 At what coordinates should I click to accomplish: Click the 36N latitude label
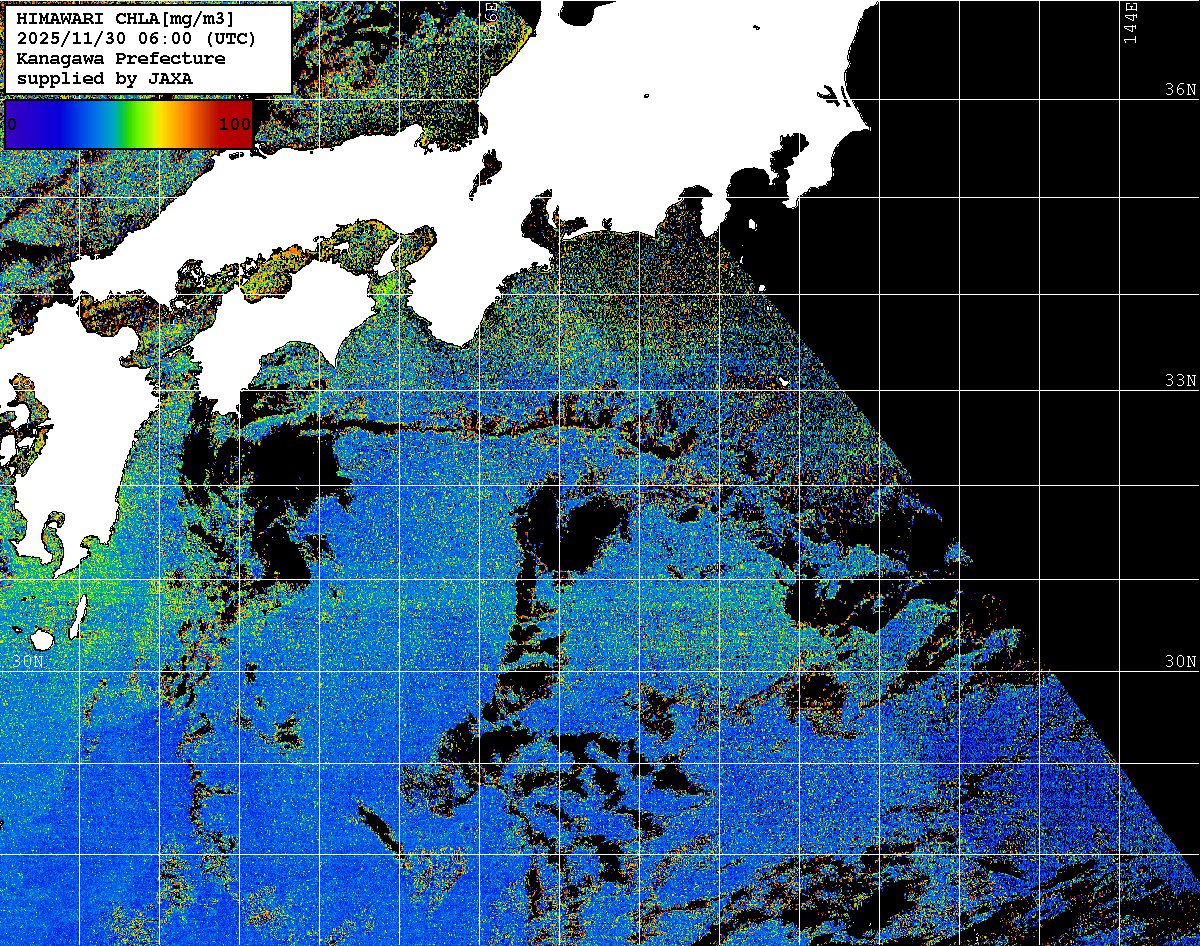[1180, 90]
